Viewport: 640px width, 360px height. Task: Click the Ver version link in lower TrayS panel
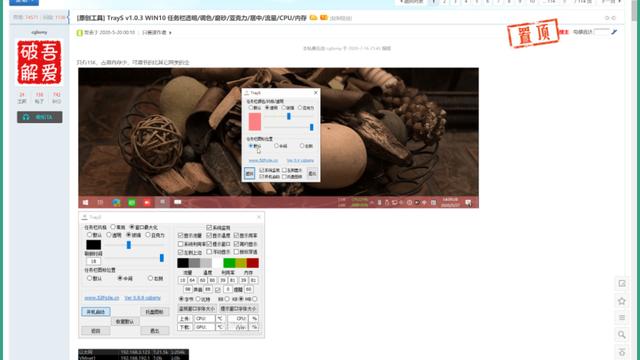(142, 298)
